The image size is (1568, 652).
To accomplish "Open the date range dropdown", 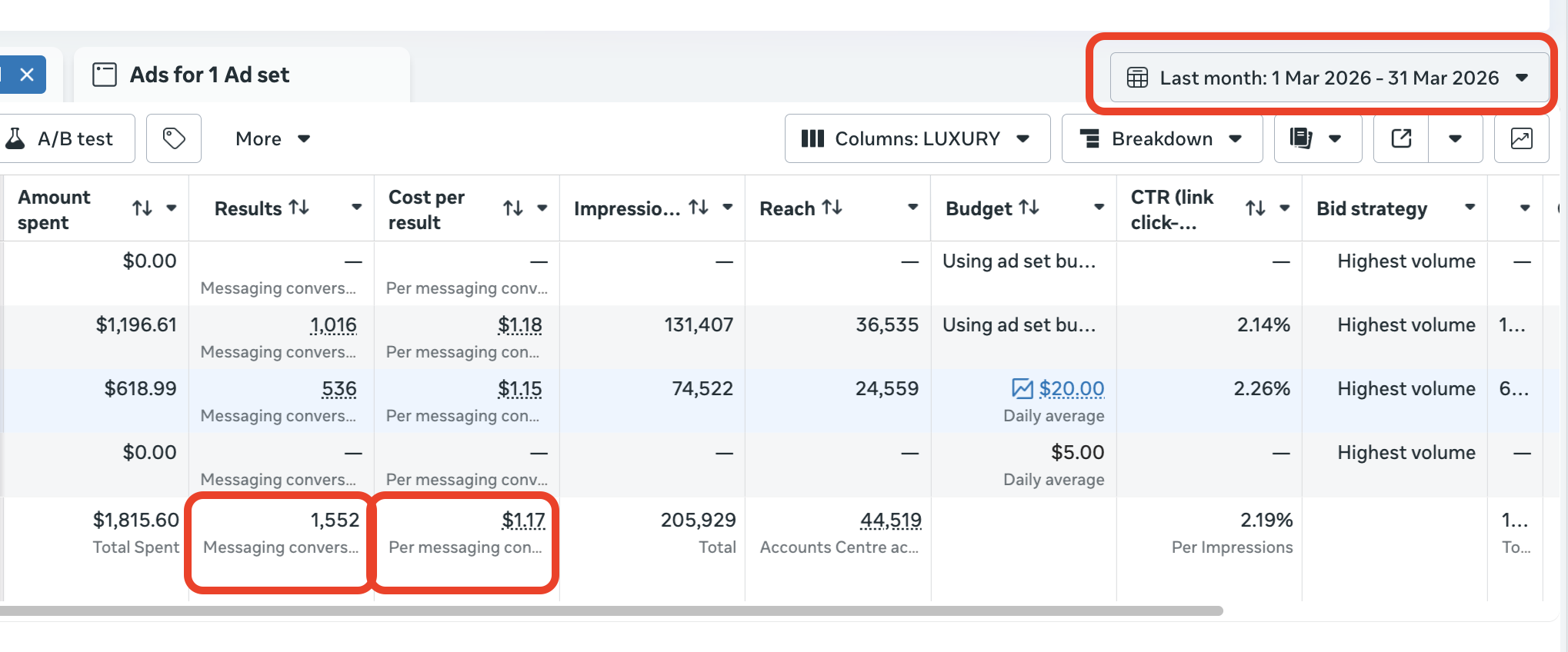I will click(x=1329, y=78).
